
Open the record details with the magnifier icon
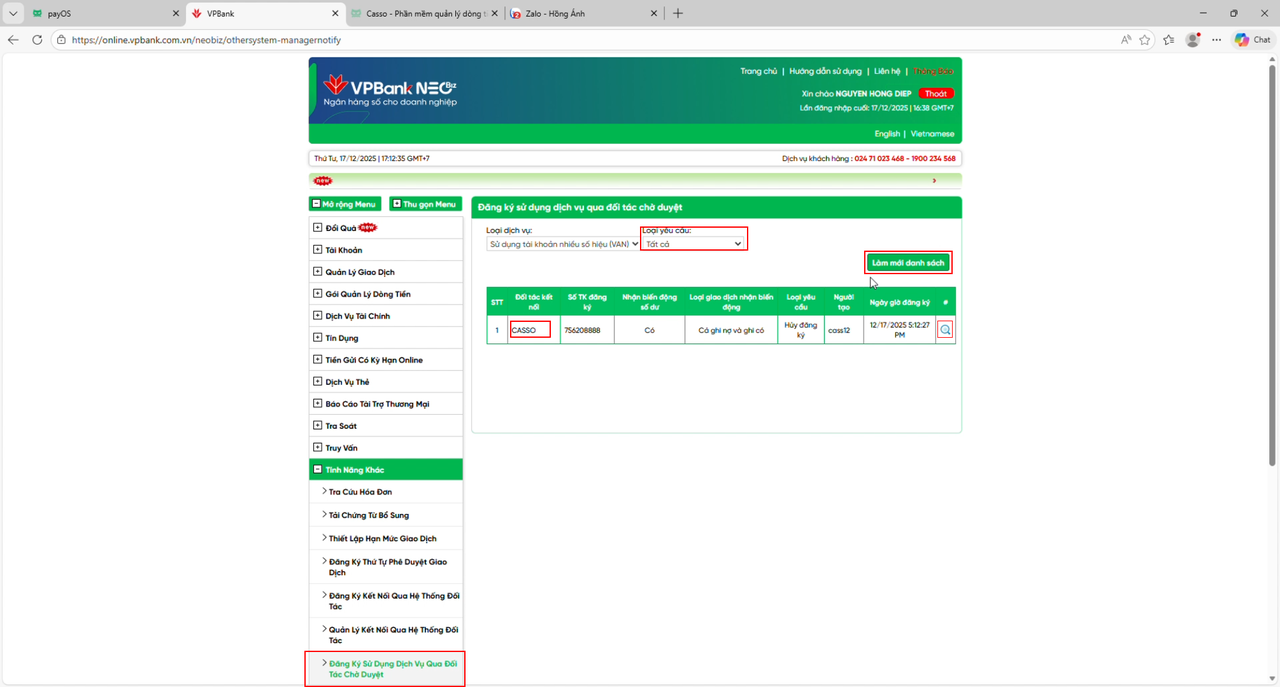coord(944,329)
